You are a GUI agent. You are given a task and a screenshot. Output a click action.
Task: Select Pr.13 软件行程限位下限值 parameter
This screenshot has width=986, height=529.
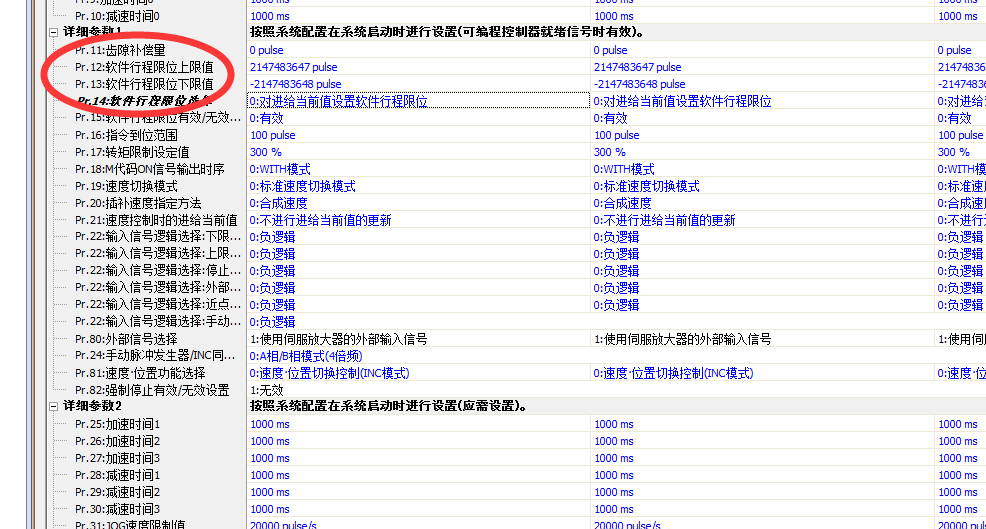tap(144, 84)
